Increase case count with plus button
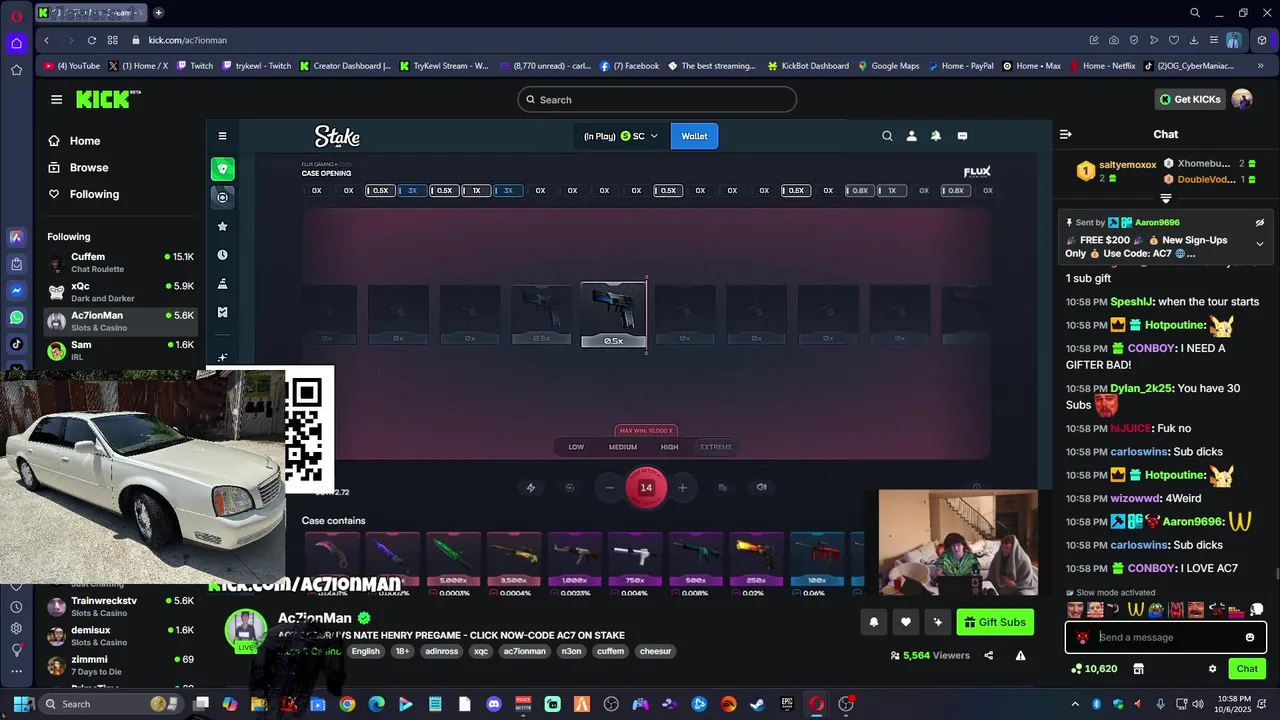Viewport: 1280px width, 720px height. (x=682, y=488)
